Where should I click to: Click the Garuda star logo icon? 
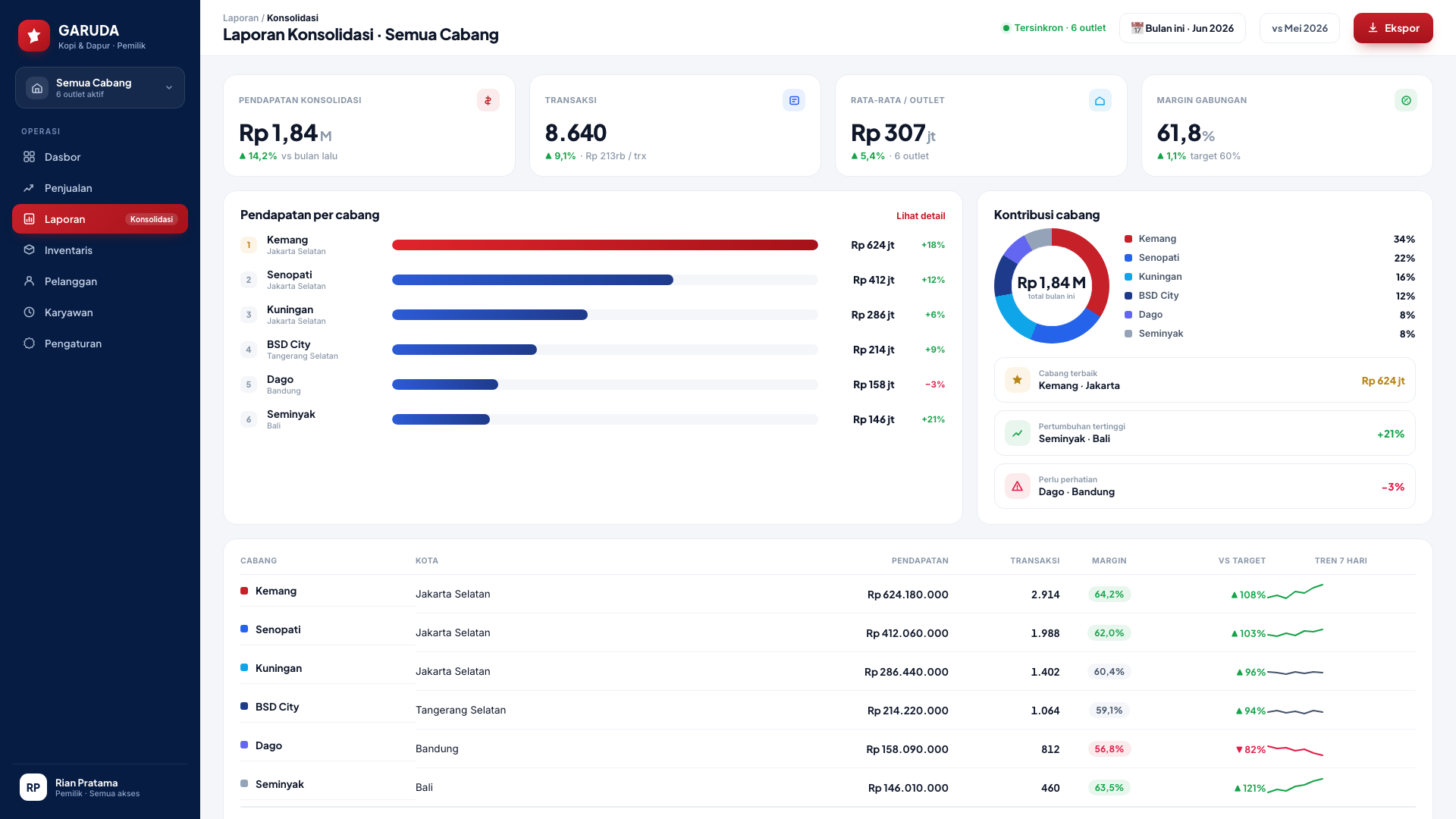(34, 36)
